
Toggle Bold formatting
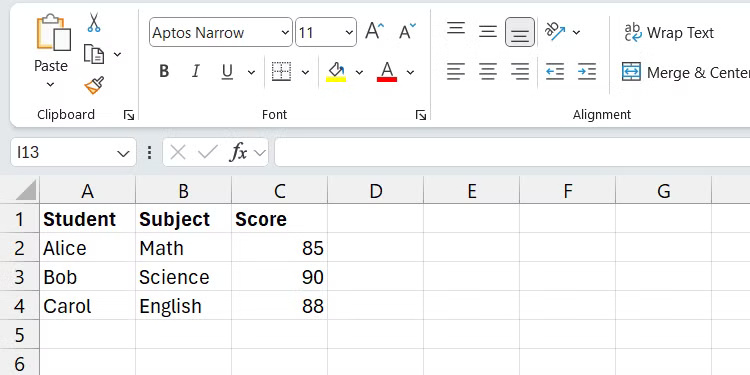click(x=164, y=72)
